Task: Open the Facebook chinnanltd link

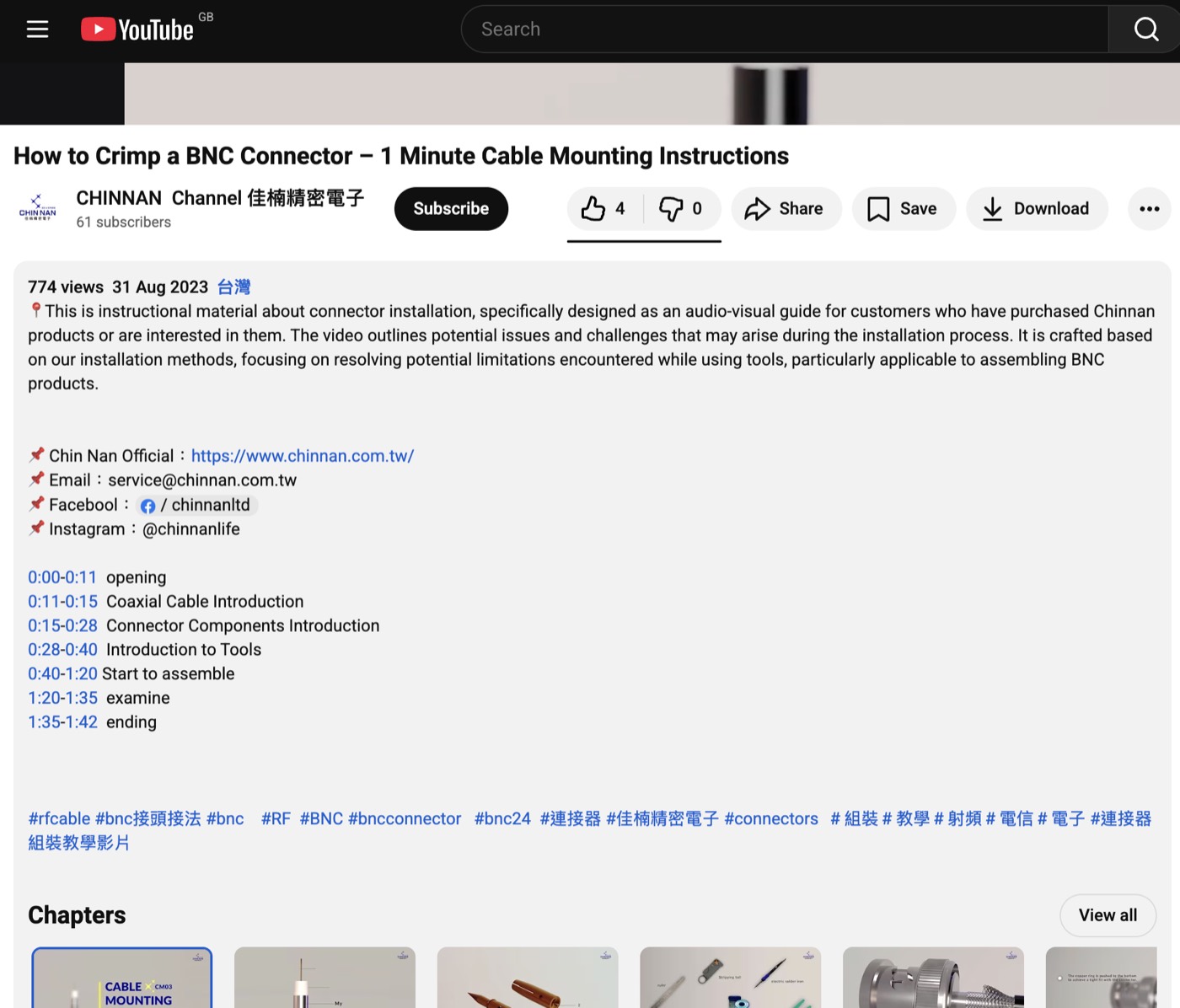Action: point(196,505)
